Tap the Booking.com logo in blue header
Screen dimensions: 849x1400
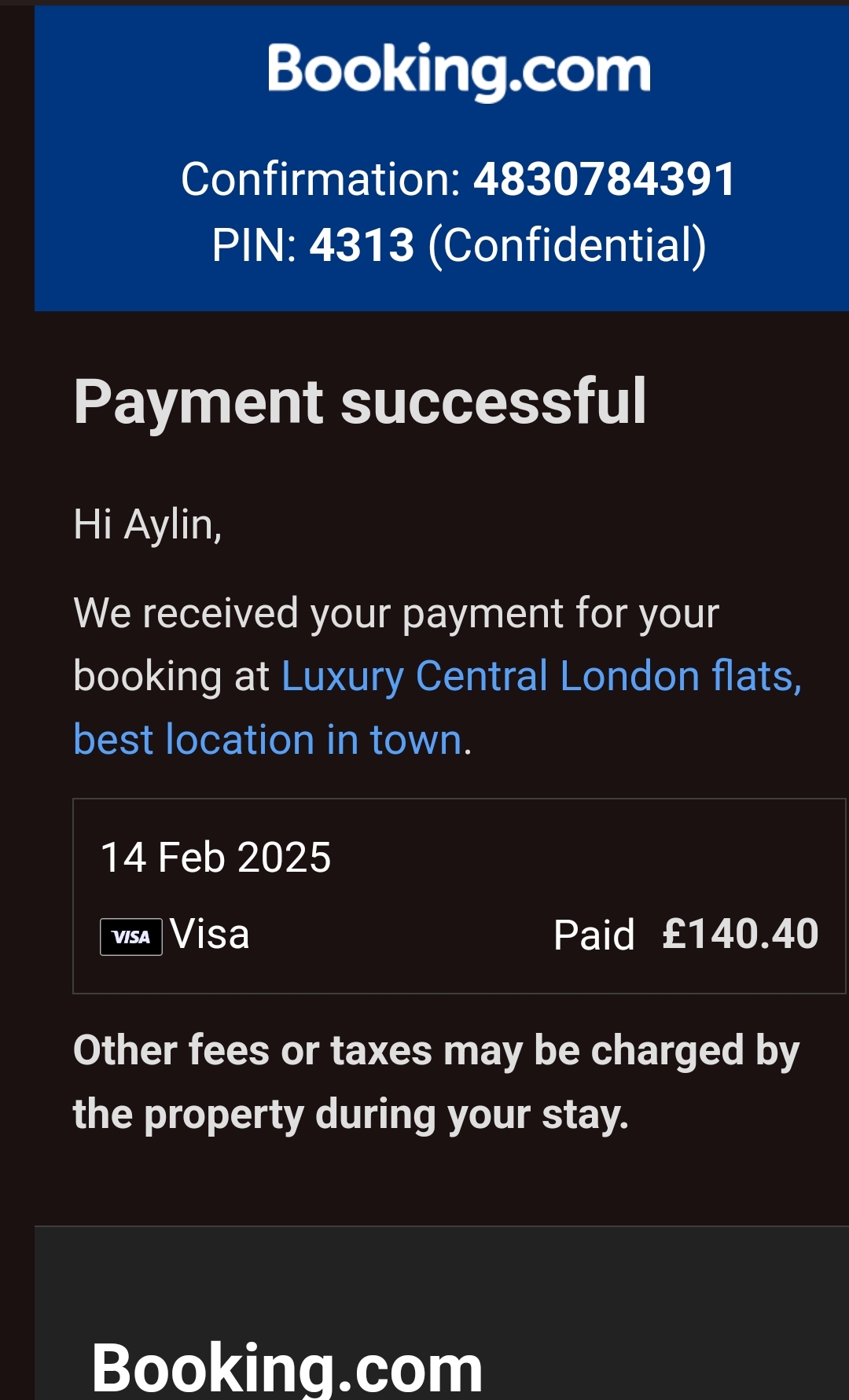coord(459,71)
